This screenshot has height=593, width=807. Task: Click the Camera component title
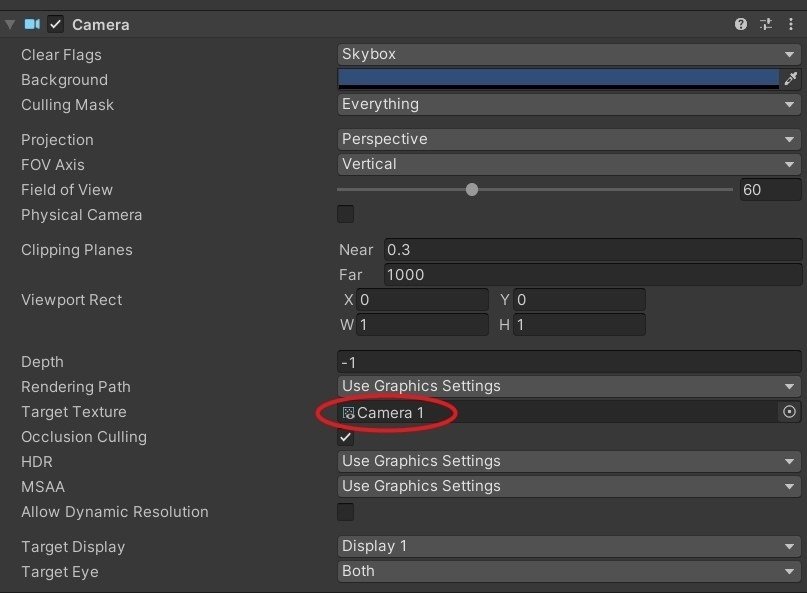pos(101,25)
